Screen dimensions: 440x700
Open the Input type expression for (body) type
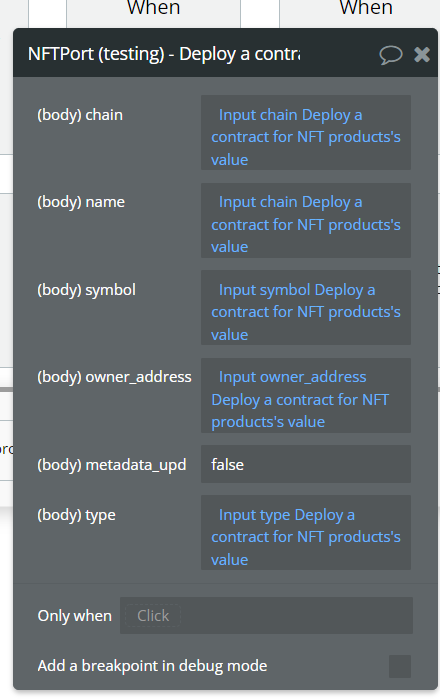click(306, 532)
